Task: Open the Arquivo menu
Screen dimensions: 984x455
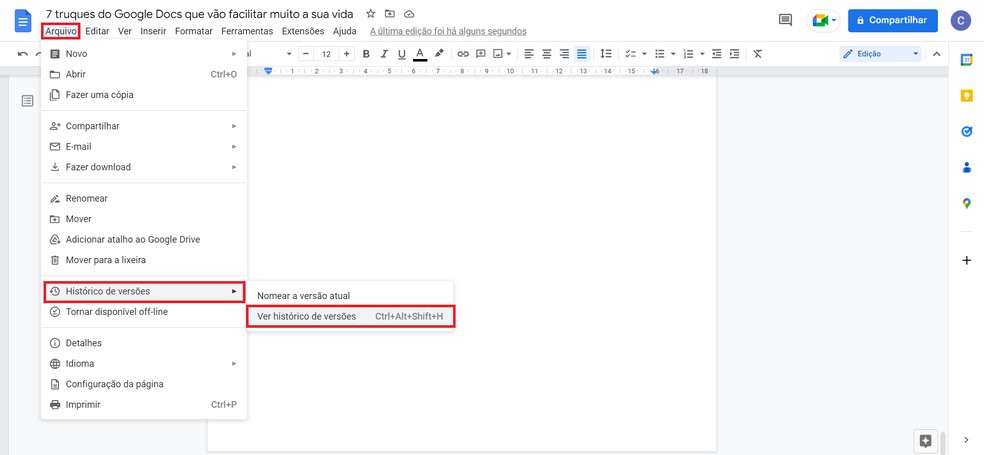Action: [61, 31]
